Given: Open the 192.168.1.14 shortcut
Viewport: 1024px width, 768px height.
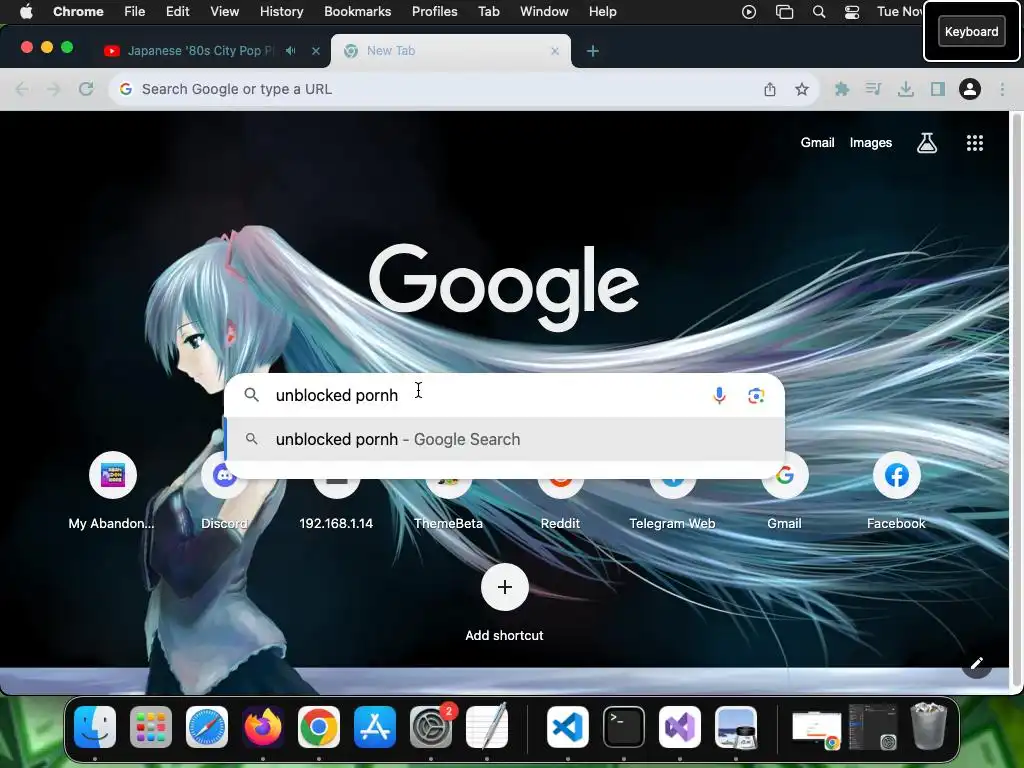Looking at the screenshot, I should [336, 503].
